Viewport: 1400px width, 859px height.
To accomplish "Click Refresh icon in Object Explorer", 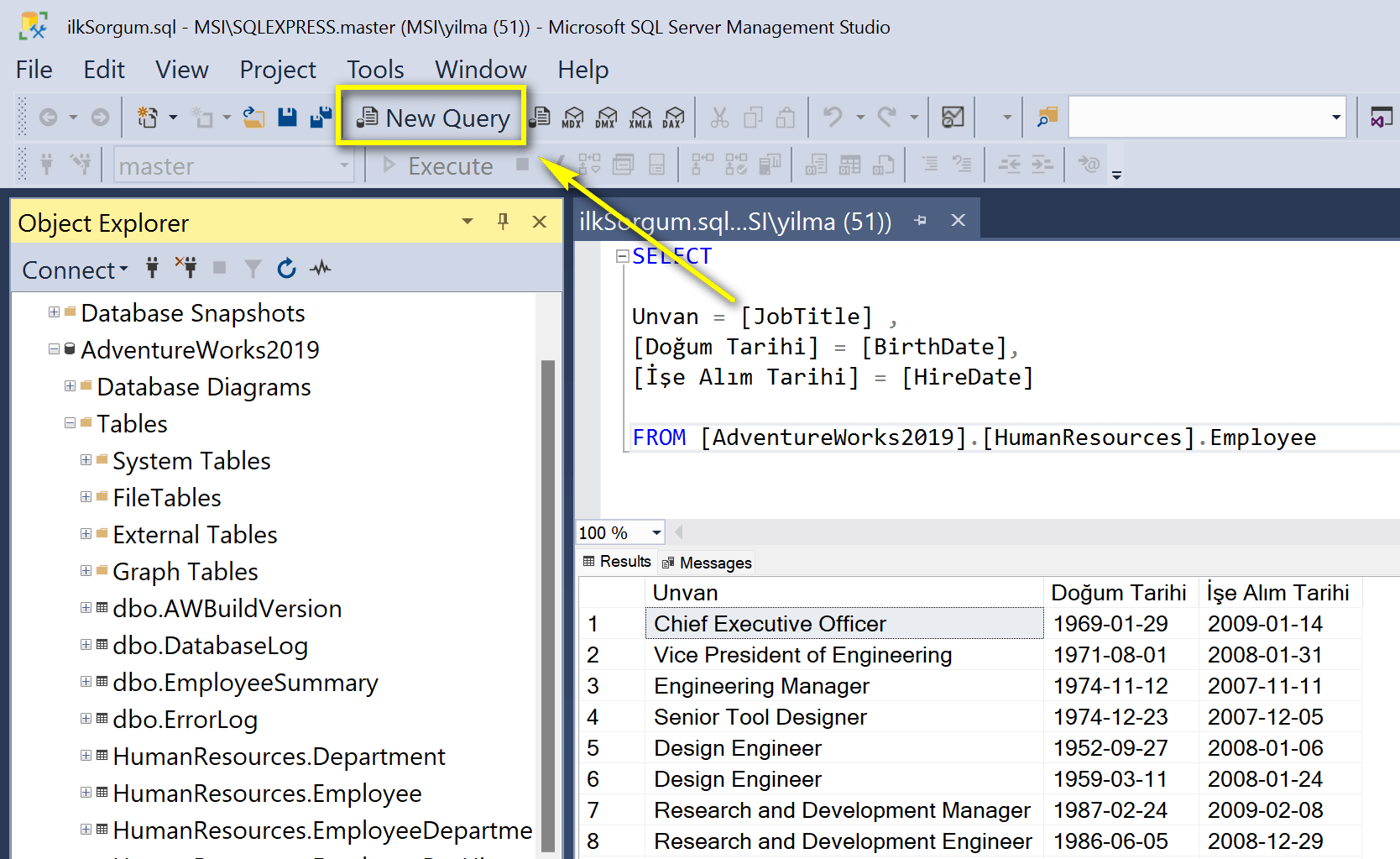I will [x=286, y=268].
